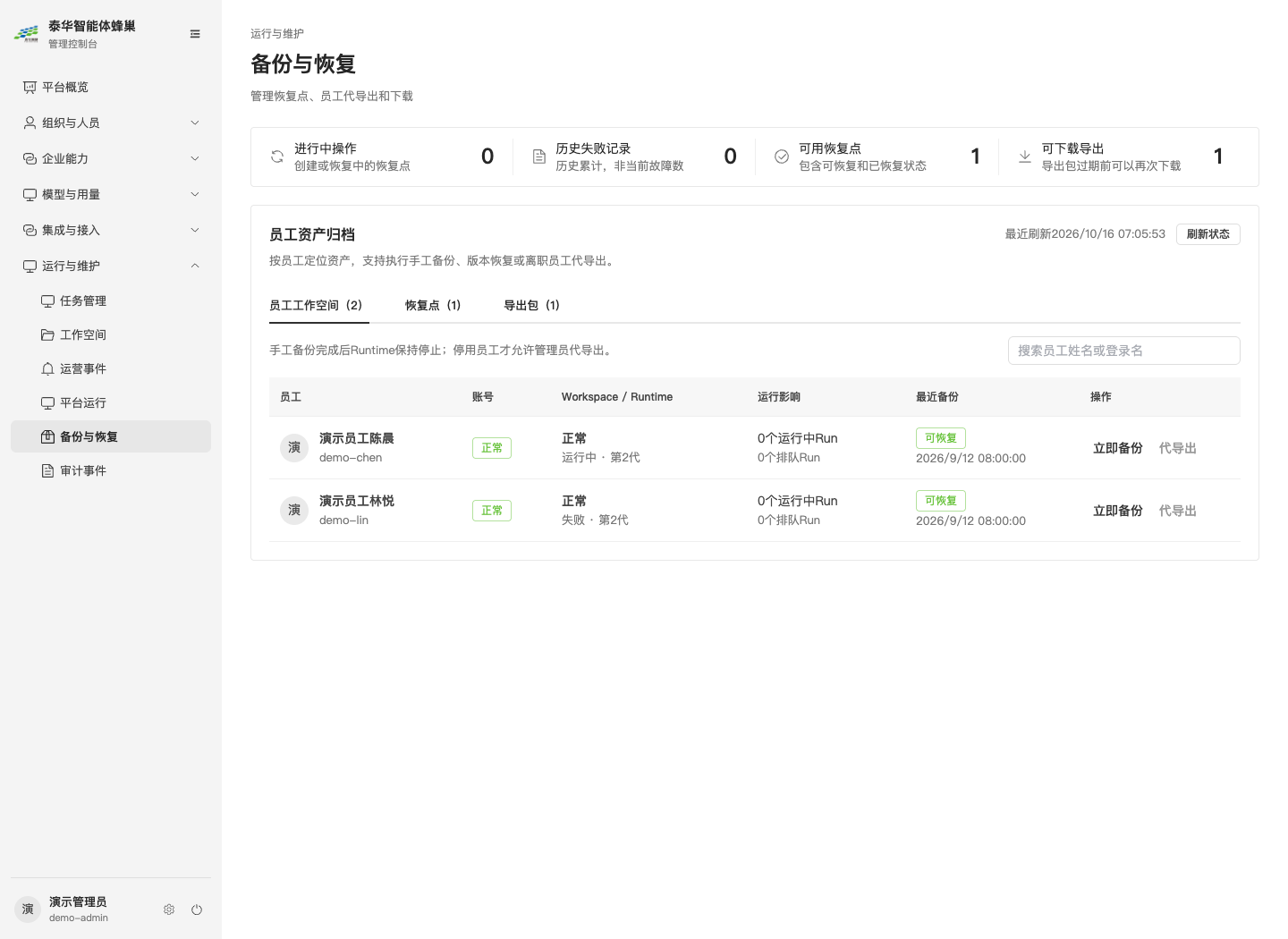Click 代导出 for 演示员工陈晨
This screenshot has height=939, width=1288.
coord(1178,448)
